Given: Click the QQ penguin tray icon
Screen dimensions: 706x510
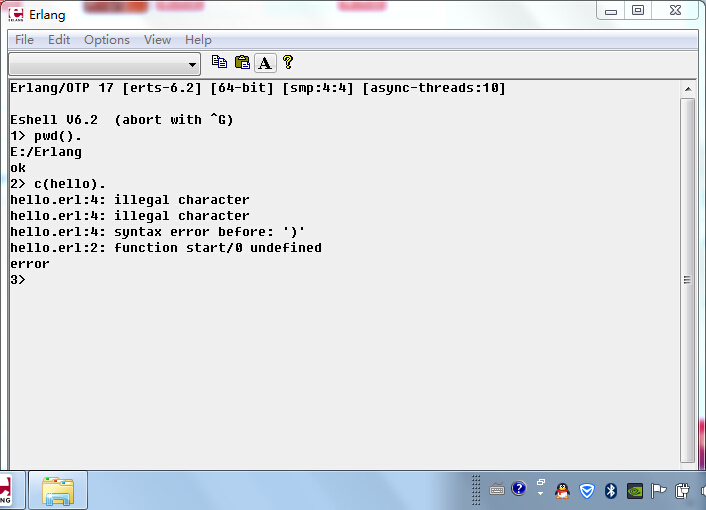Looking at the screenshot, I should [x=562, y=491].
